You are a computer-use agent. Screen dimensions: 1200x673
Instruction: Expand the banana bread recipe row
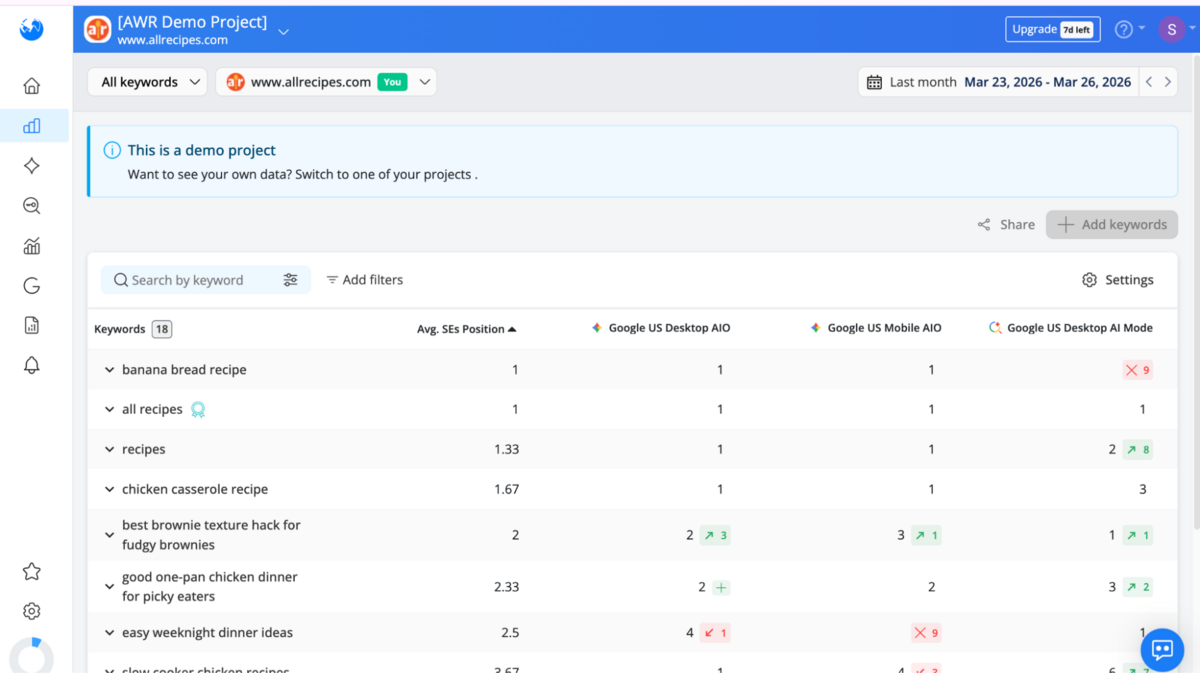[109, 370]
